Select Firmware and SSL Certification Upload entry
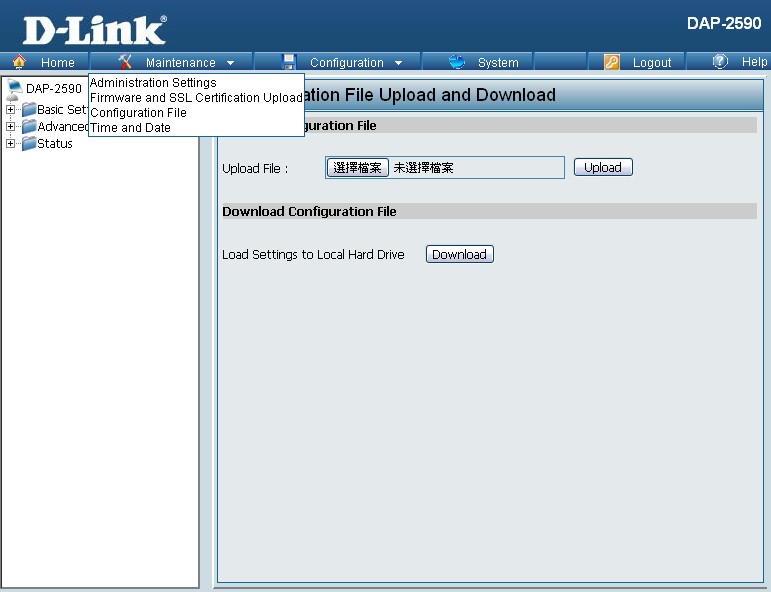771x592 pixels. click(196, 97)
